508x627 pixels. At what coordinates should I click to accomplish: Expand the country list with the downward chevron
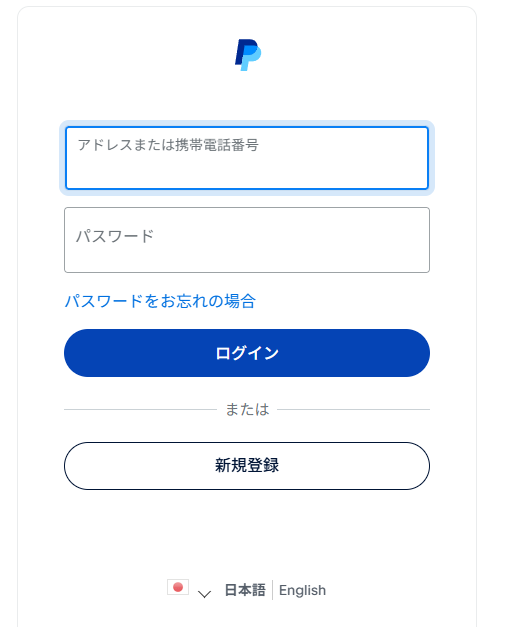tap(204, 594)
